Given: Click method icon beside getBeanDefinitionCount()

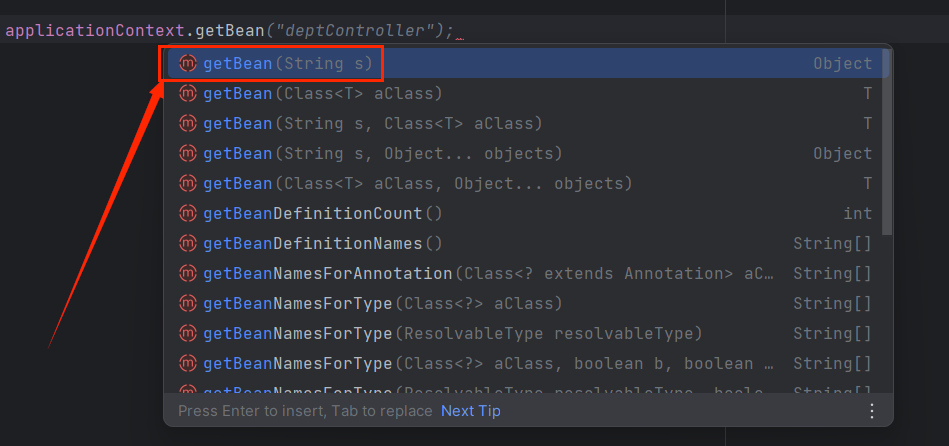Looking at the screenshot, I should [187, 214].
